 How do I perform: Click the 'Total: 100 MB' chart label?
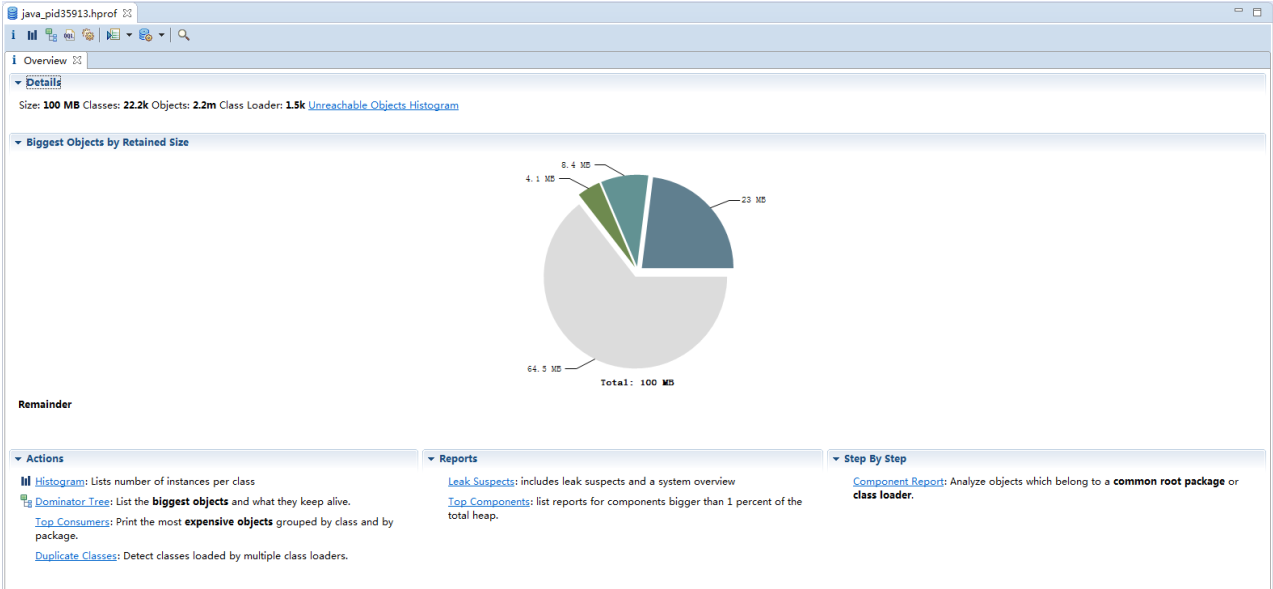(x=637, y=382)
